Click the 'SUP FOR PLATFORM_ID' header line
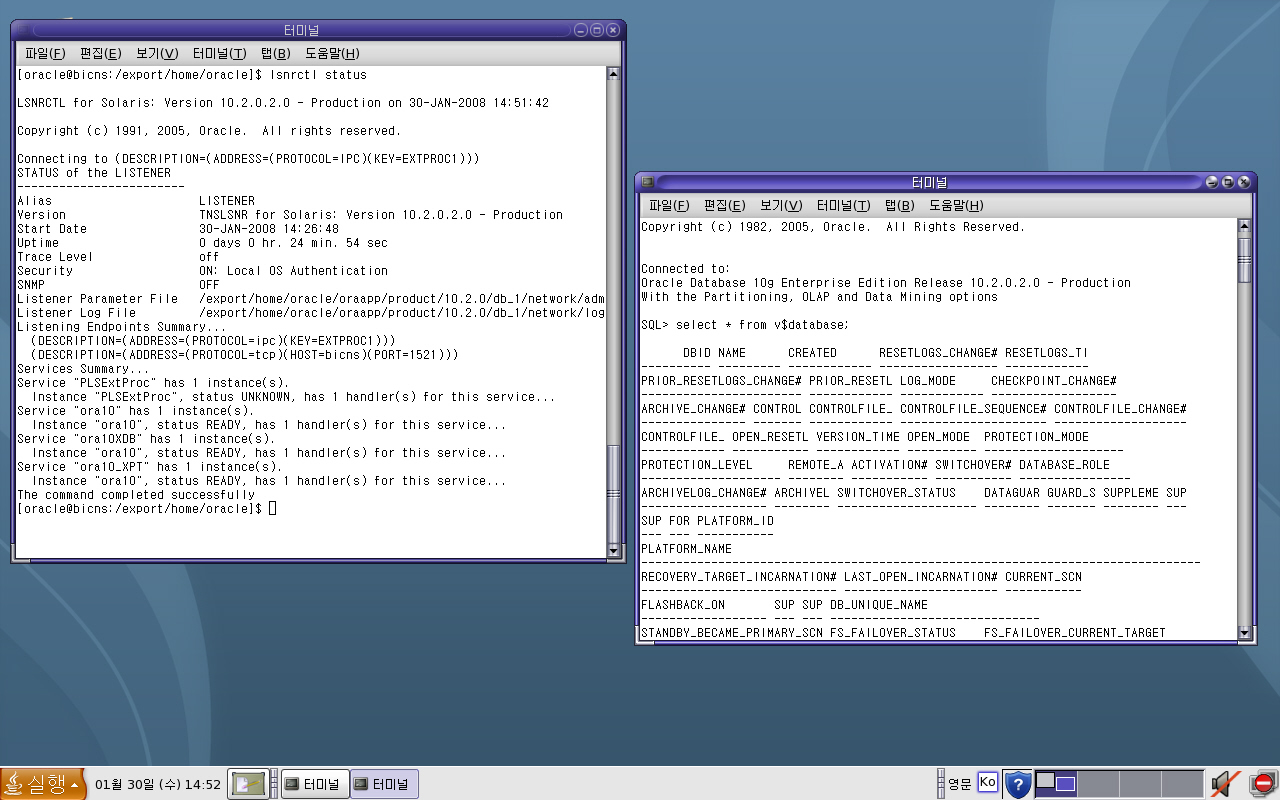The image size is (1280, 800). [x=707, y=521]
